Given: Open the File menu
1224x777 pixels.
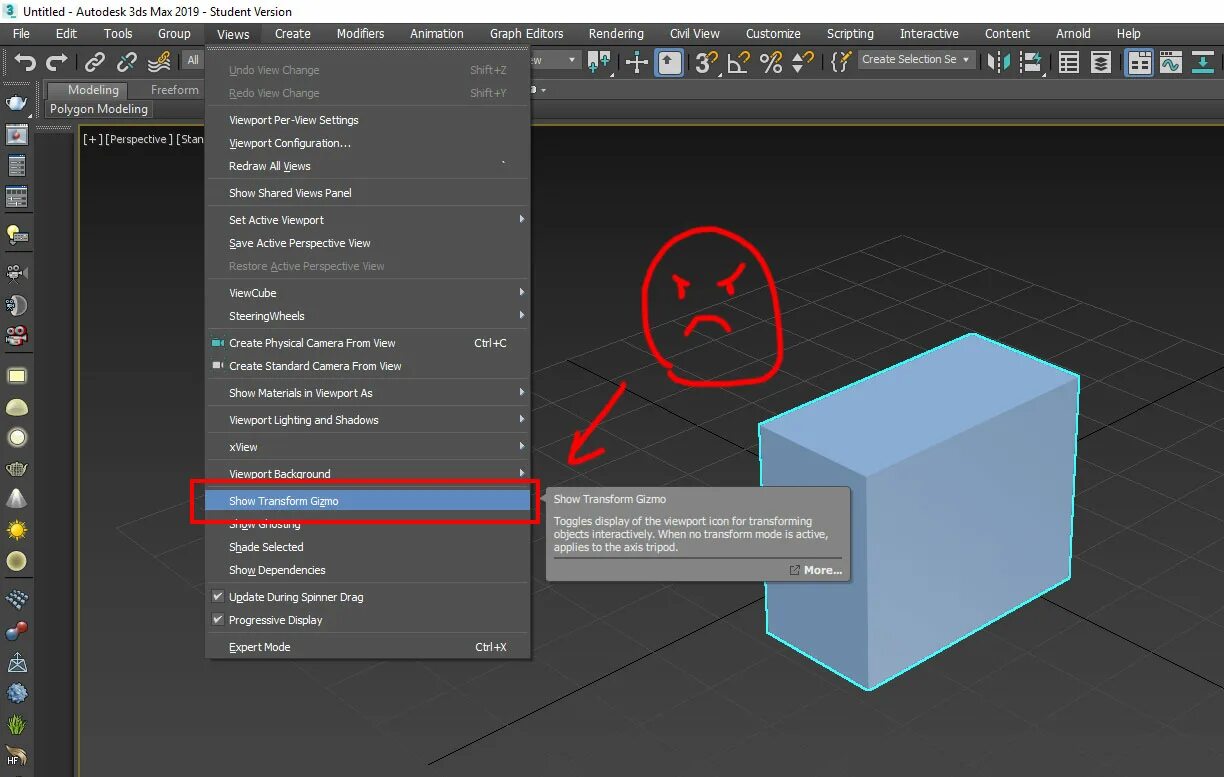Looking at the screenshot, I should [x=21, y=33].
